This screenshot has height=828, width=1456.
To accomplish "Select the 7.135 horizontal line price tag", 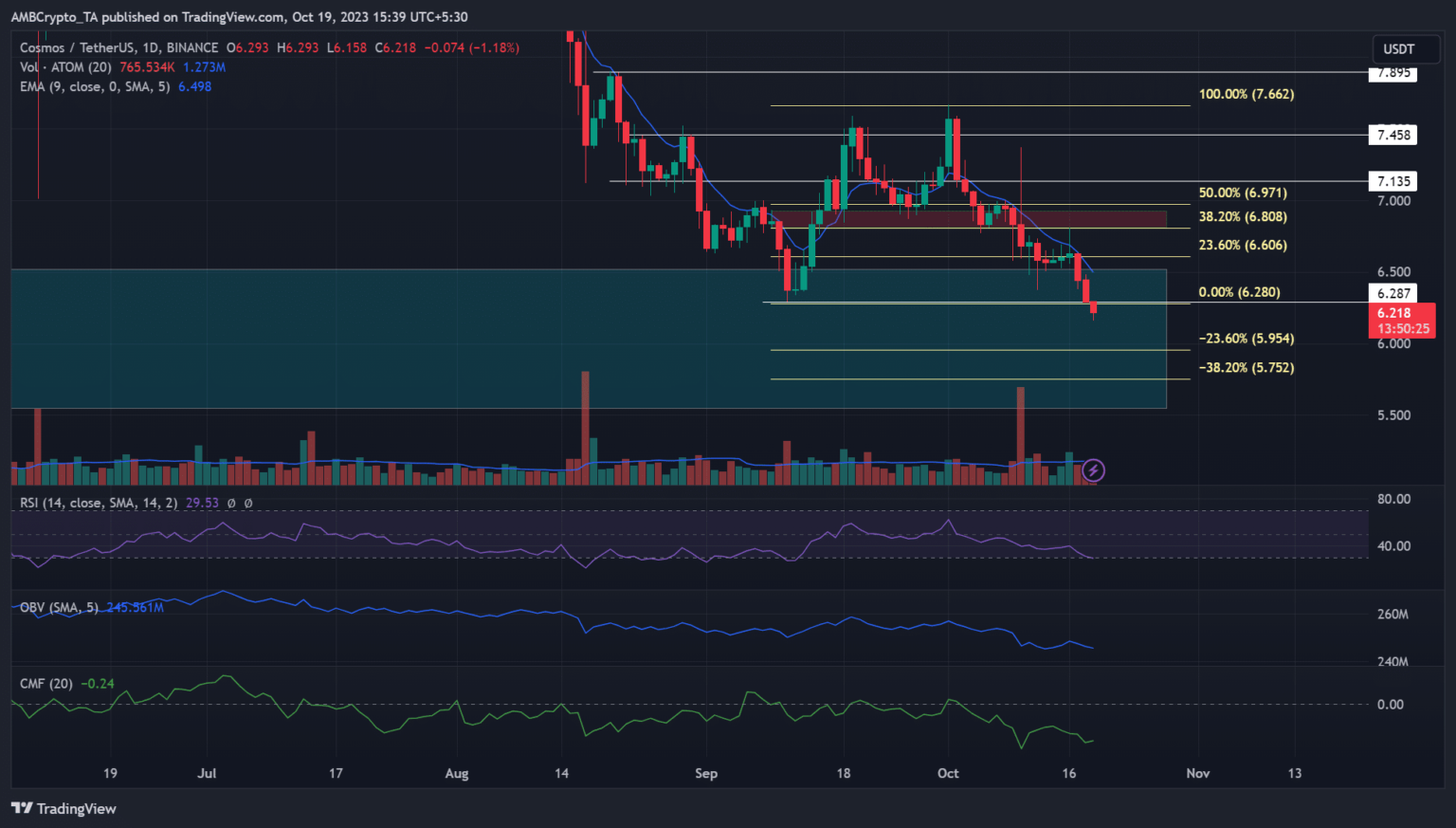I will pyautogui.click(x=1392, y=181).
